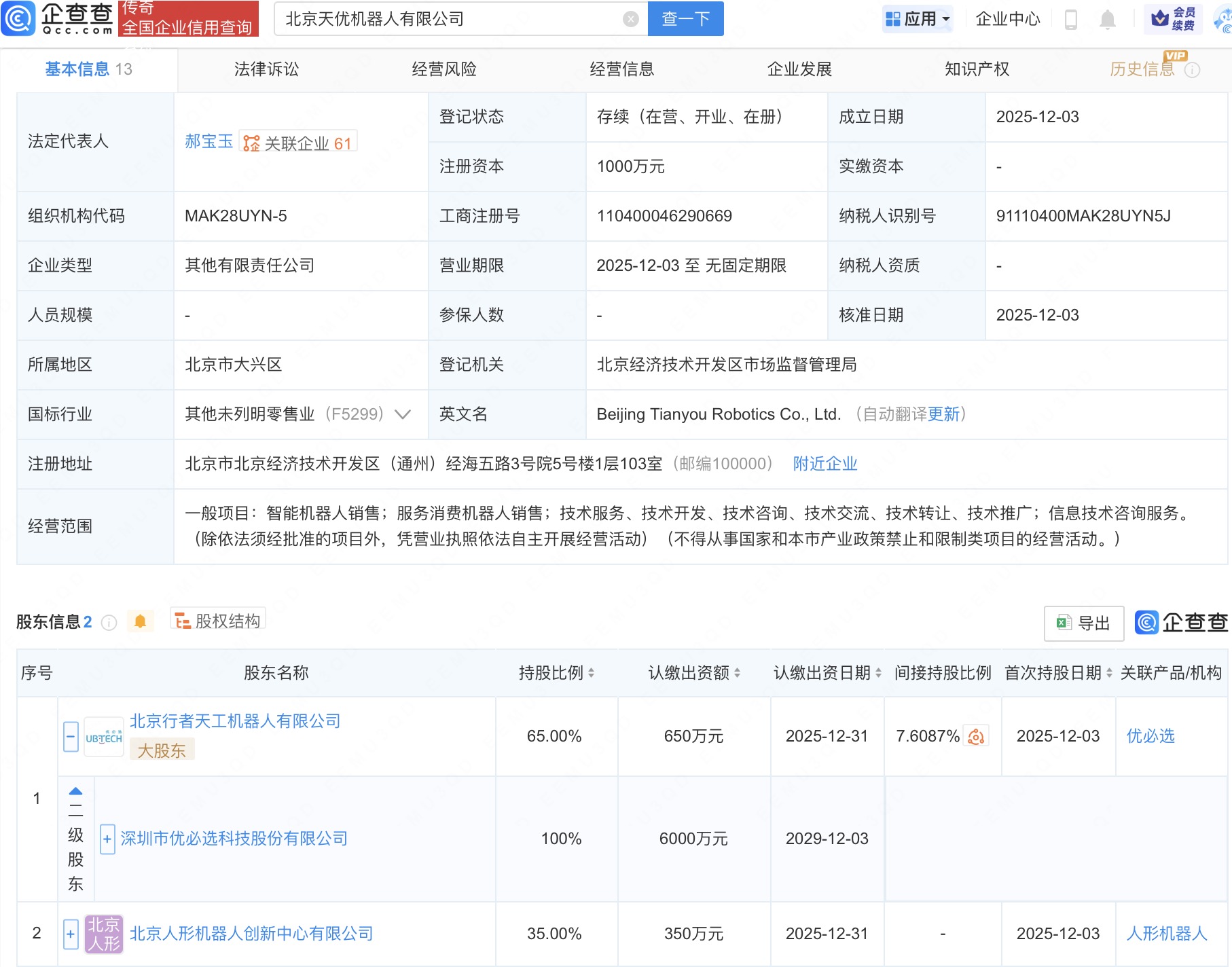Open legal representative 郝宝玉 link

point(209,142)
